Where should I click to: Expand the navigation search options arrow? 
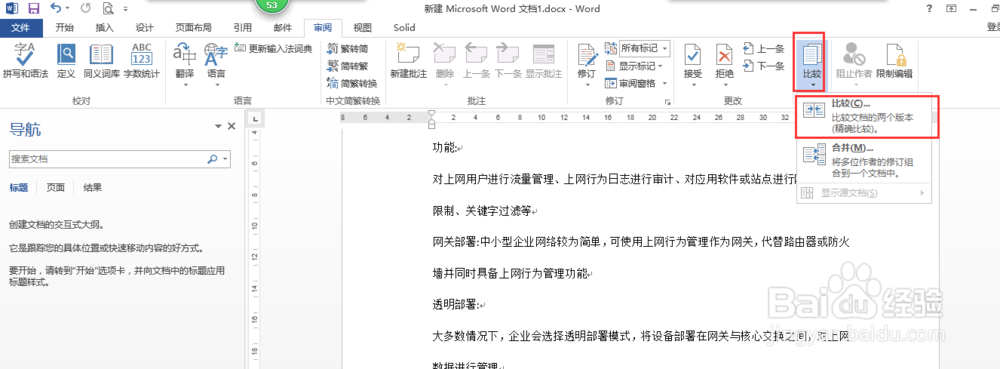[225, 159]
